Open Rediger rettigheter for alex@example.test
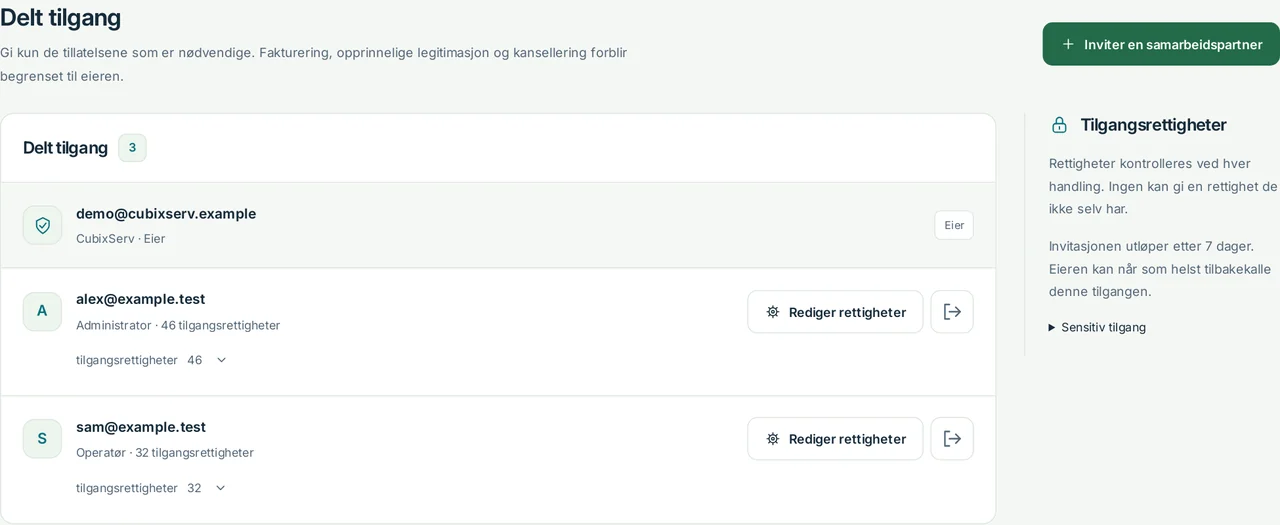The width and height of the screenshot is (1280, 525). coord(835,312)
